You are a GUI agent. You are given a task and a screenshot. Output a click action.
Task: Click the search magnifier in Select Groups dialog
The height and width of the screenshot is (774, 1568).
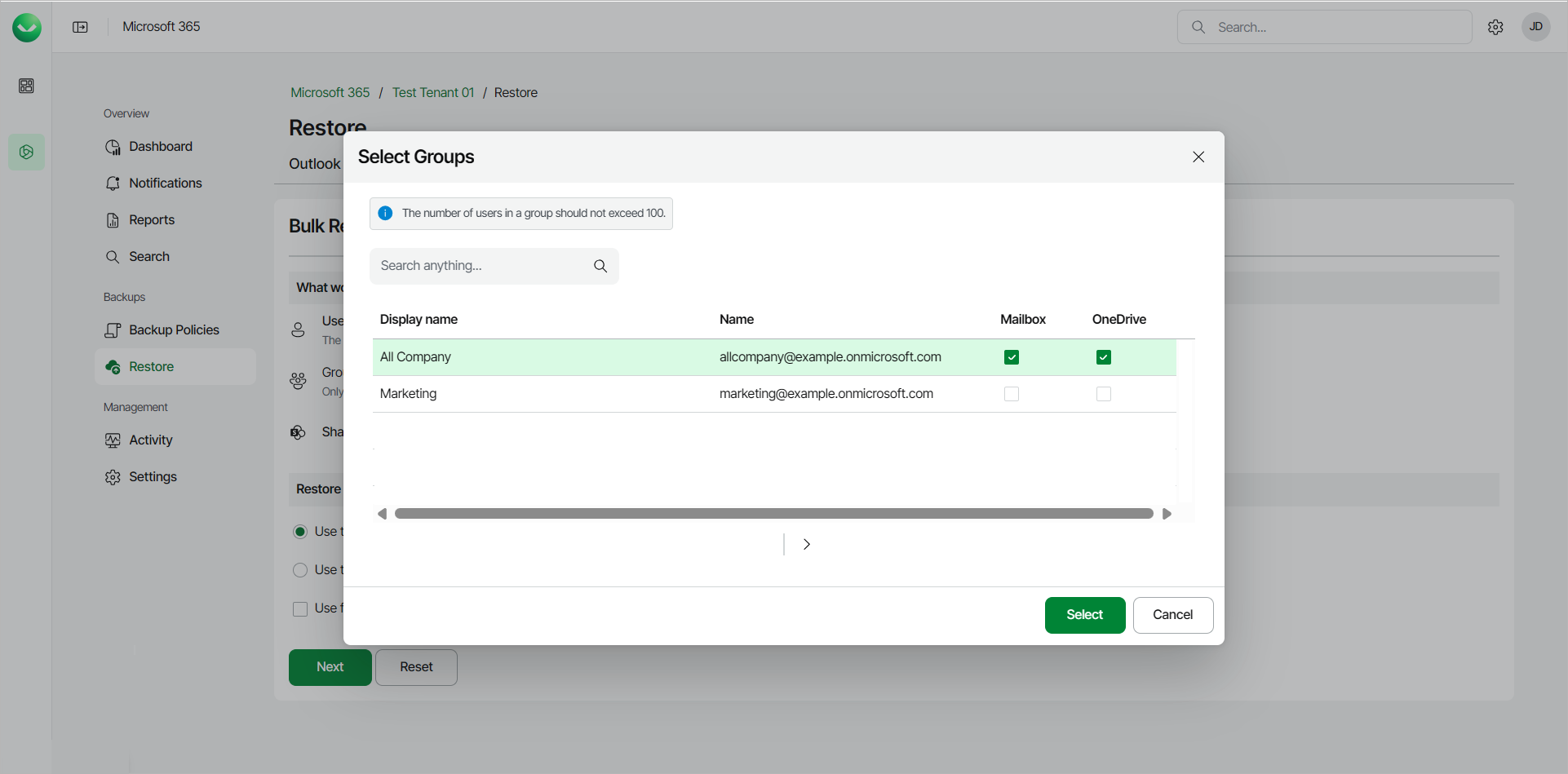pyautogui.click(x=600, y=266)
